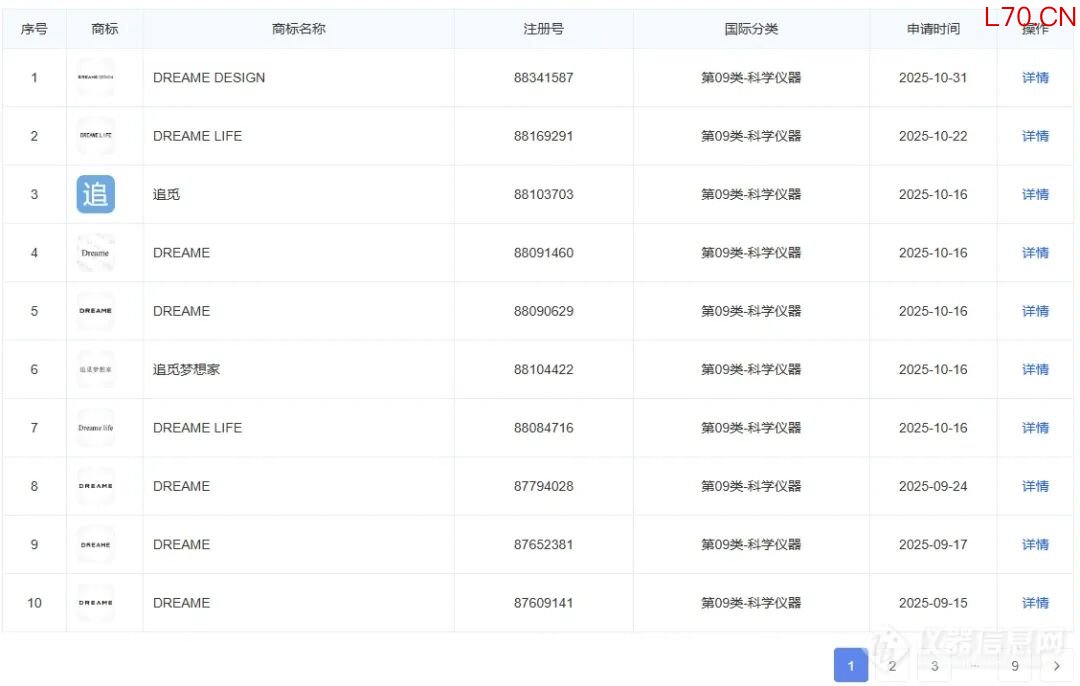Image resolution: width=1080 pixels, height=686 pixels.
Task: Click the blue 追 trademark logo icon
Action: click(x=96, y=194)
